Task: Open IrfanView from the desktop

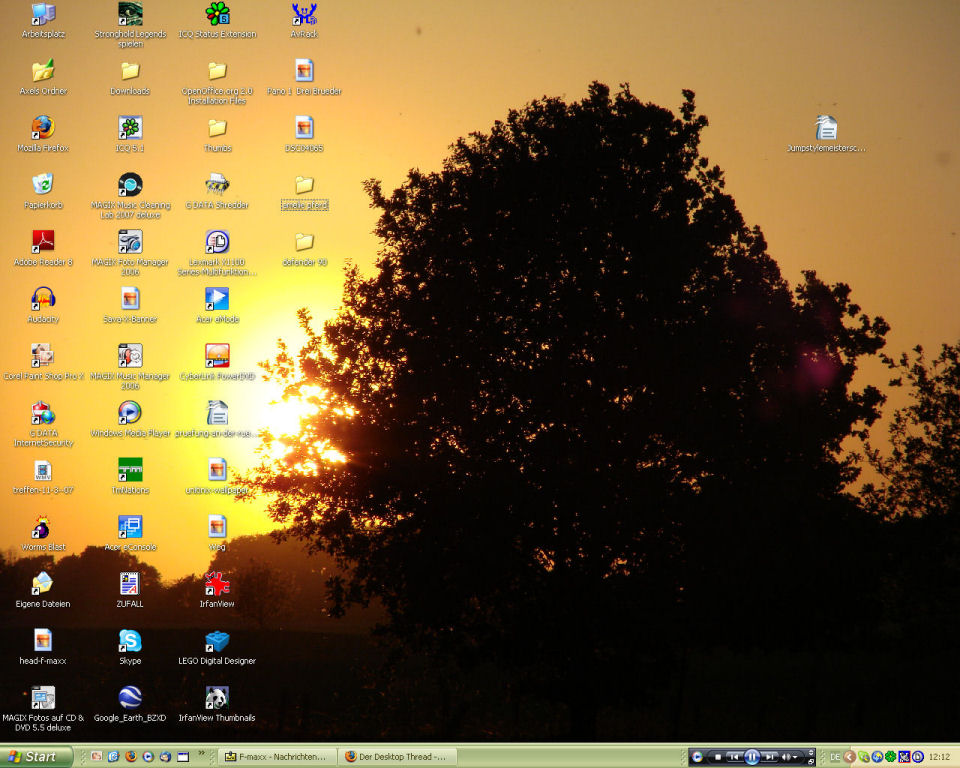Action: point(217,584)
